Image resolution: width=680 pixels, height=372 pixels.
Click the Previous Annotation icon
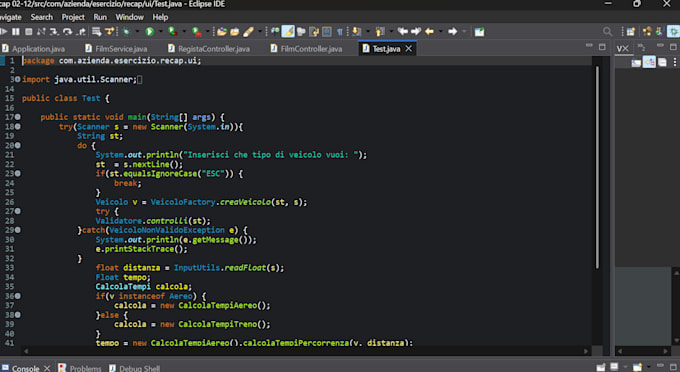[x=380, y=32]
